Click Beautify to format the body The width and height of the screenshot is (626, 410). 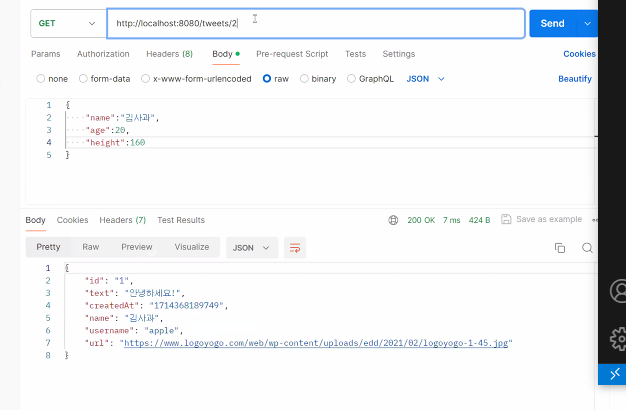(575, 79)
